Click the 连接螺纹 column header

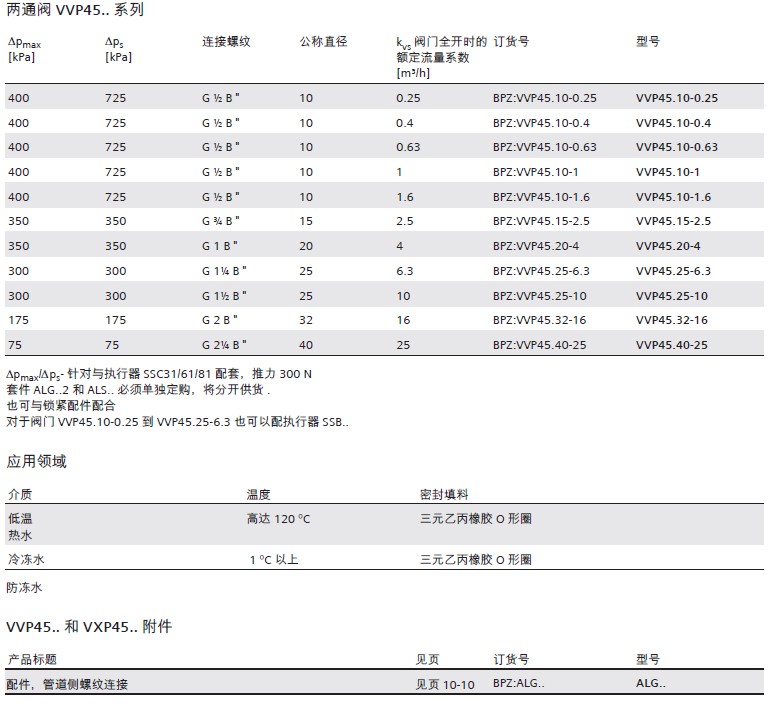click(226, 42)
